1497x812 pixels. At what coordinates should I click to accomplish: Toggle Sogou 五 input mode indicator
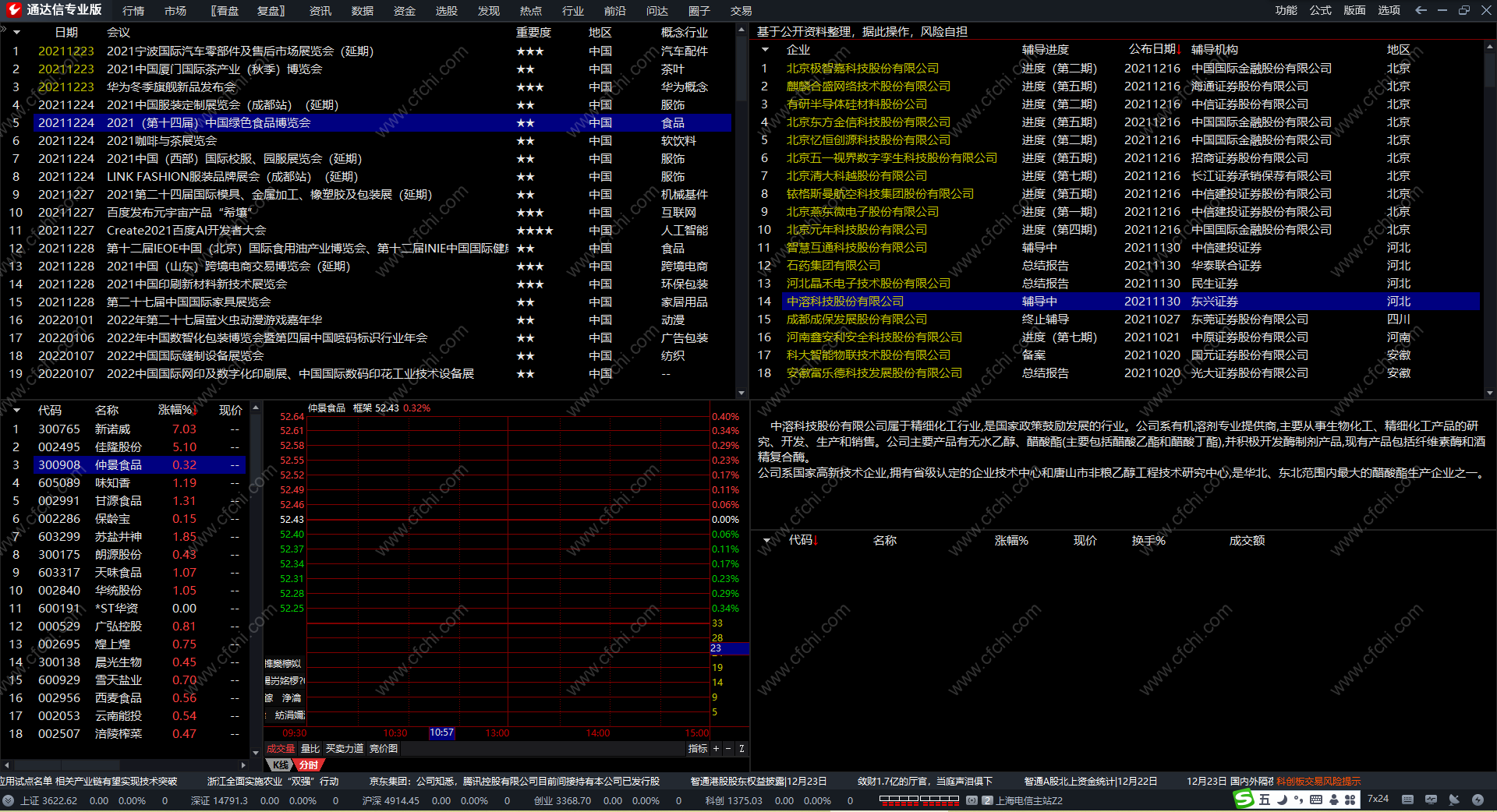pos(1265,800)
